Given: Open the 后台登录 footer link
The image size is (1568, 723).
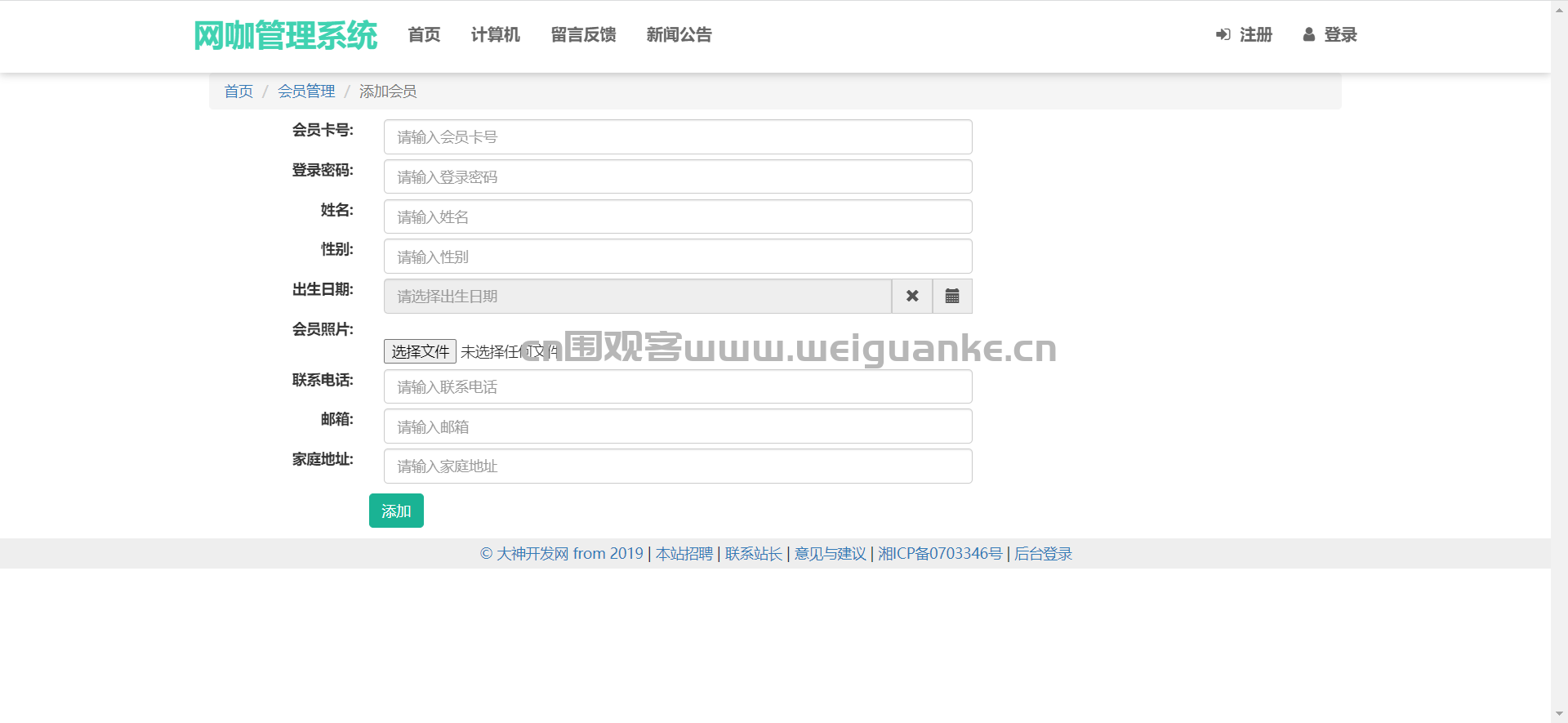Looking at the screenshot, I should point(1043,554).
